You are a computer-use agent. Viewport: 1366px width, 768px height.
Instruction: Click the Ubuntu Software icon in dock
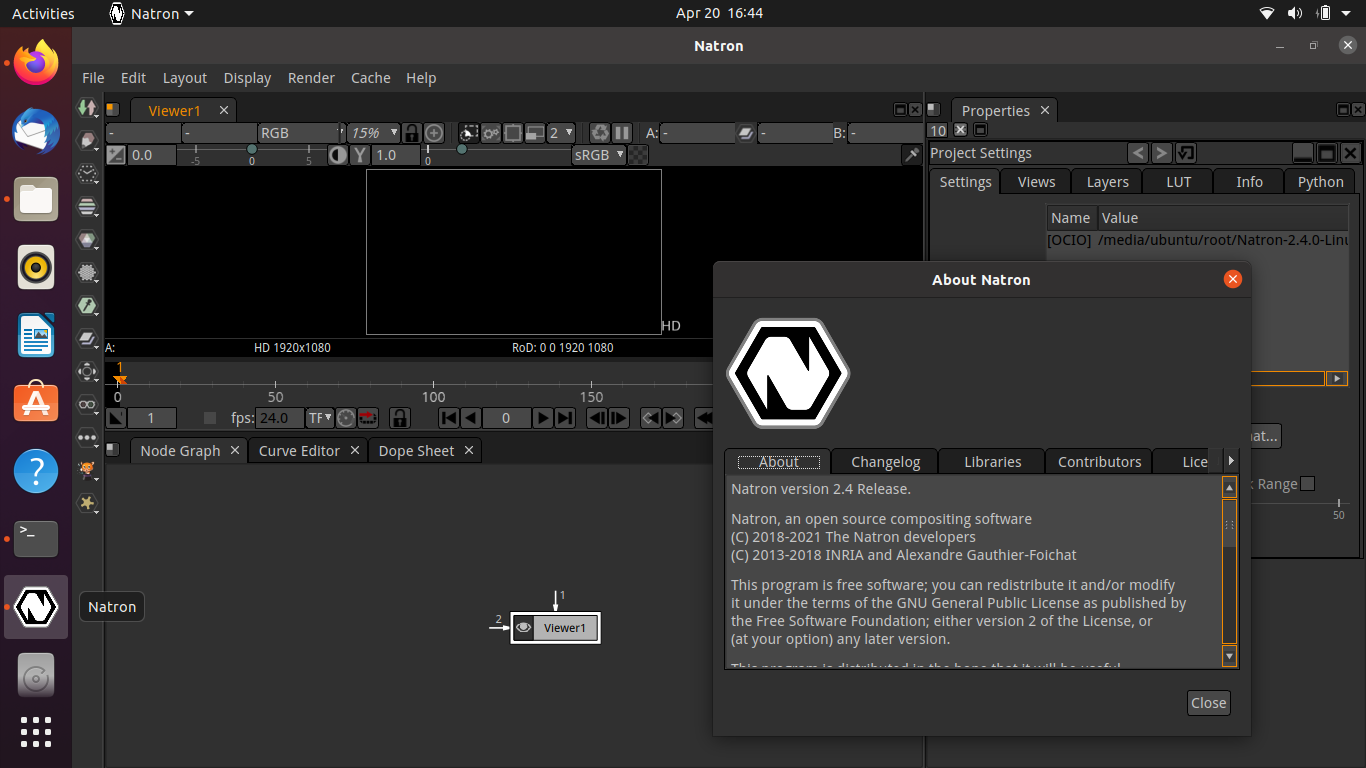click(x=36, y=402)
